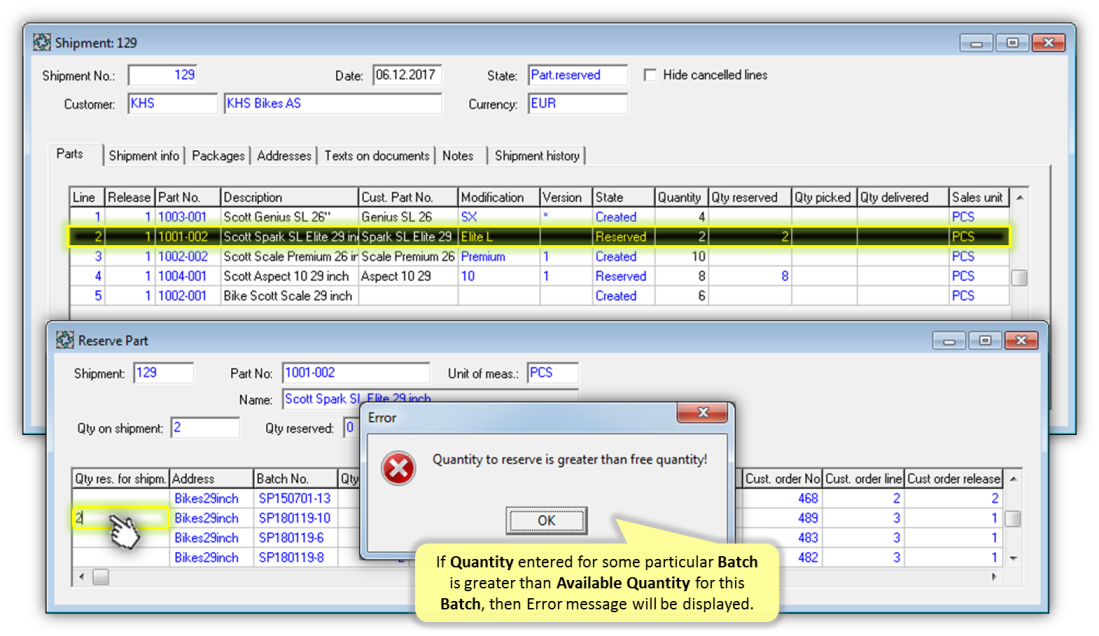1099x636 pixels.
Task: Open the Addresses tab
Action: coord(284,156)
